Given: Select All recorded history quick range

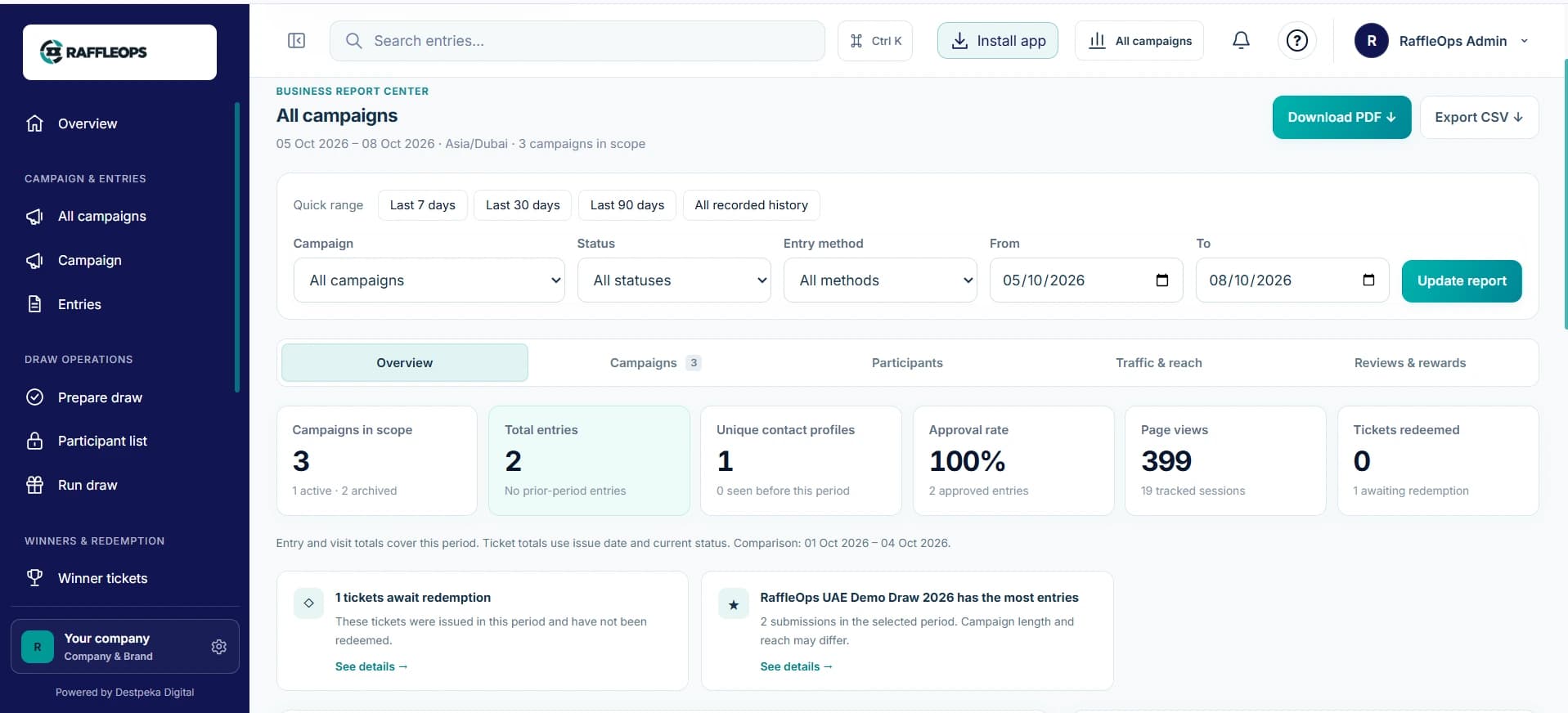Looking at the screenshot, I should 751,205.
